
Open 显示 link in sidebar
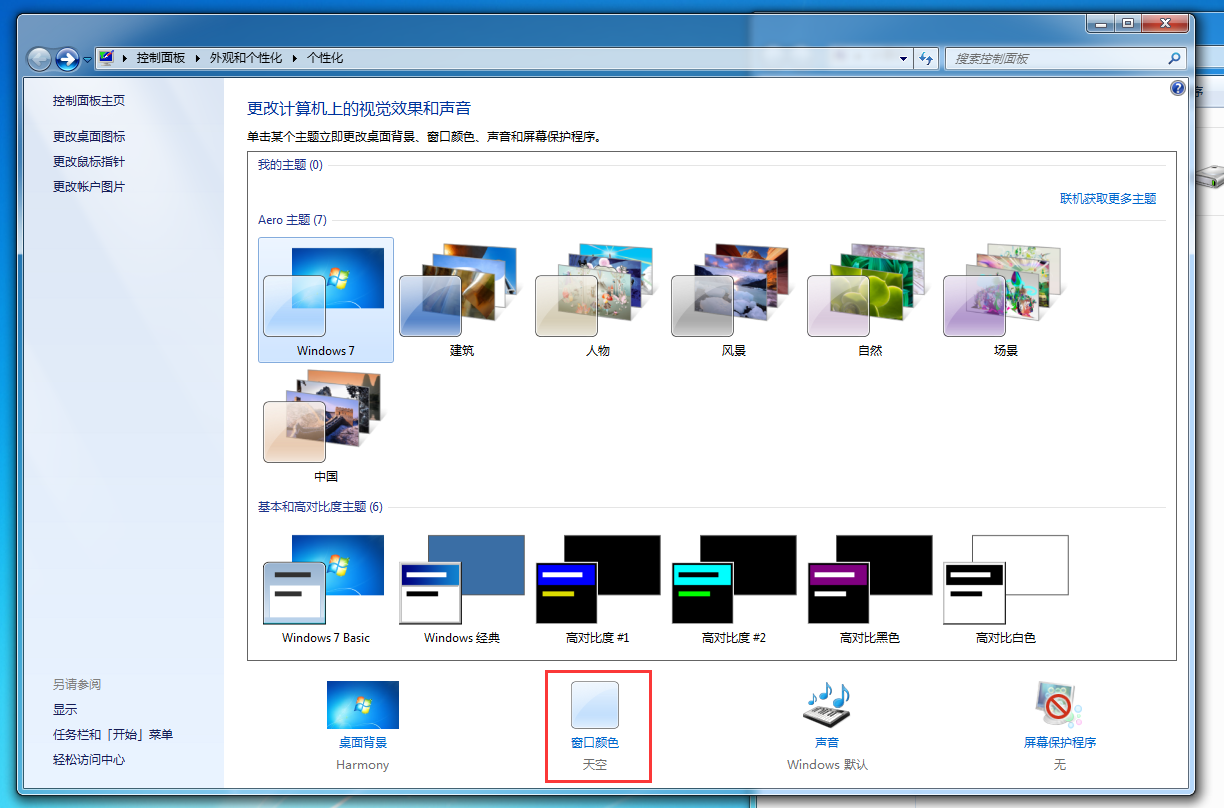[x=65, y=710]
